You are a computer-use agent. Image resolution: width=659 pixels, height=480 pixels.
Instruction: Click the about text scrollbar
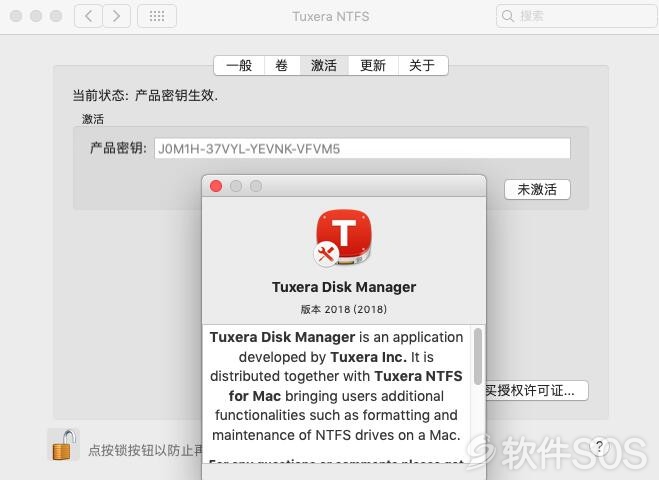point(477,356)
